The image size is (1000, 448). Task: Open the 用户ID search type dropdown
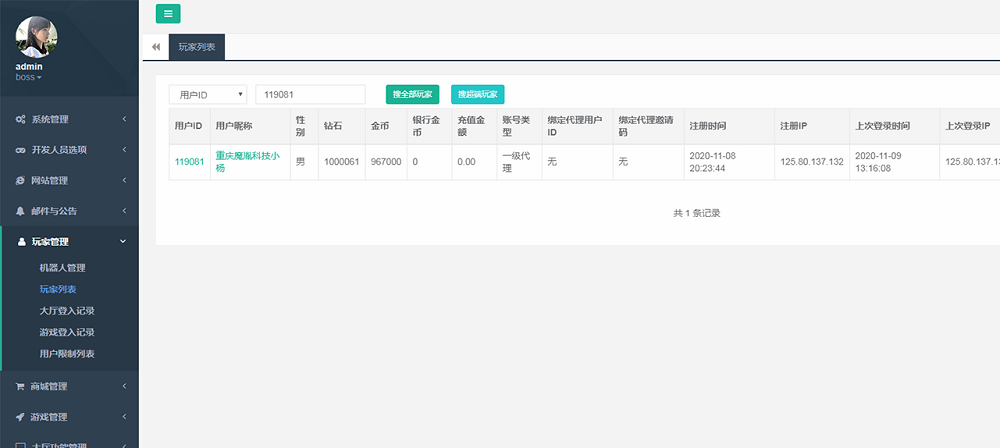[x=207, y=94]
